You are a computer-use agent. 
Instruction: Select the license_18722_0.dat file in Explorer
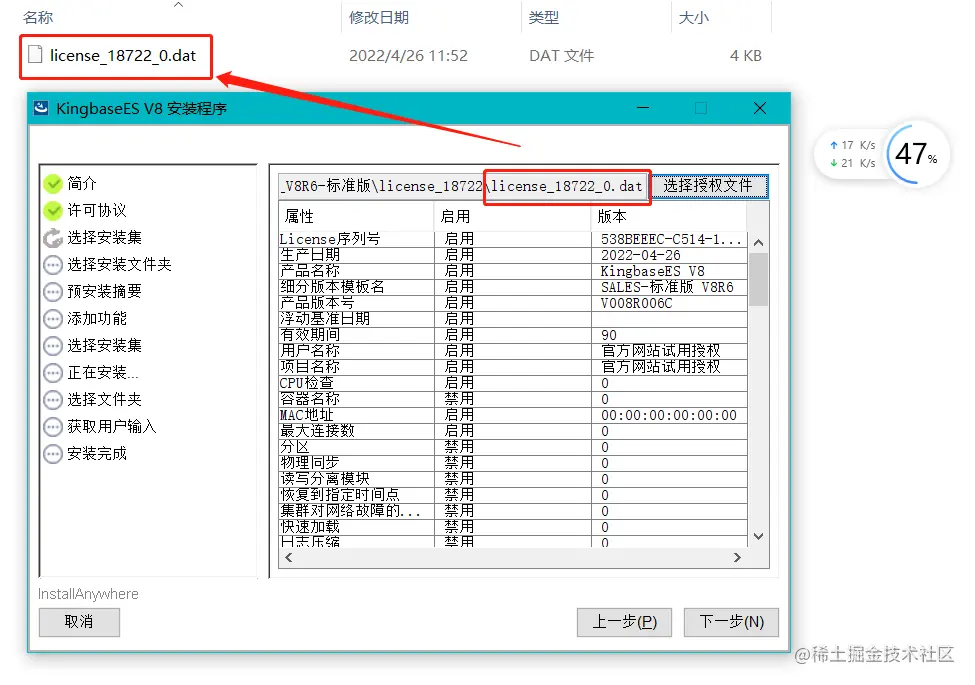click(122, 56)
